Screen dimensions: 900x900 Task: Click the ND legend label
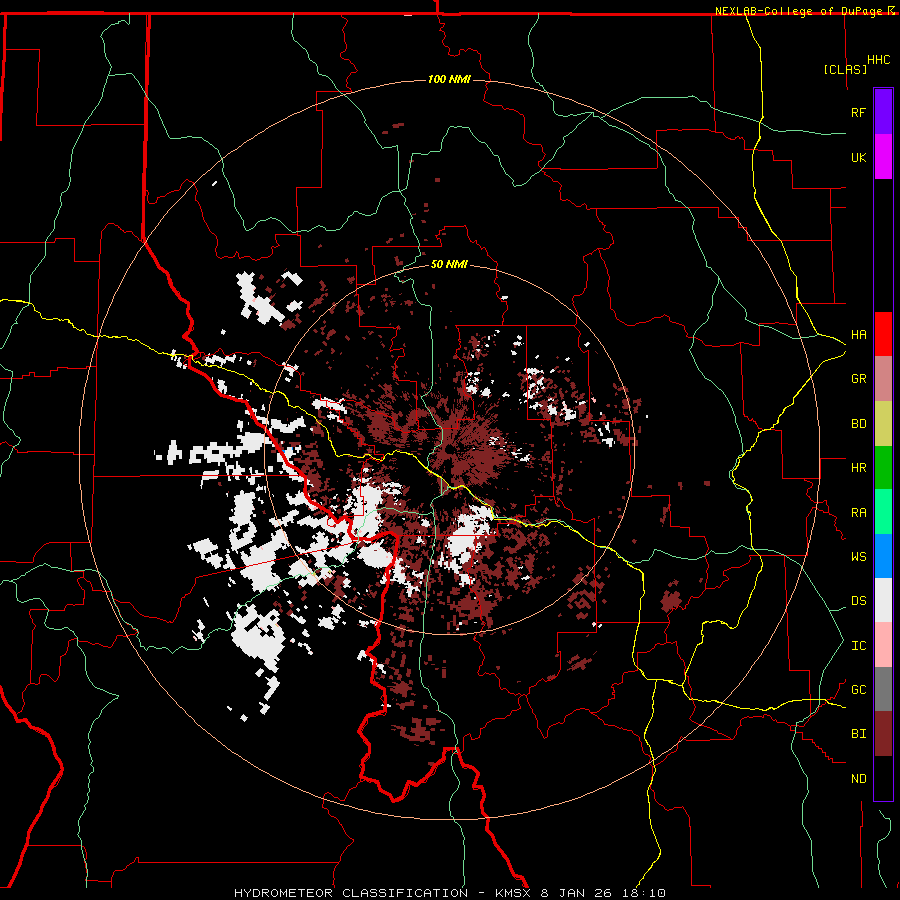pos(858,779)
